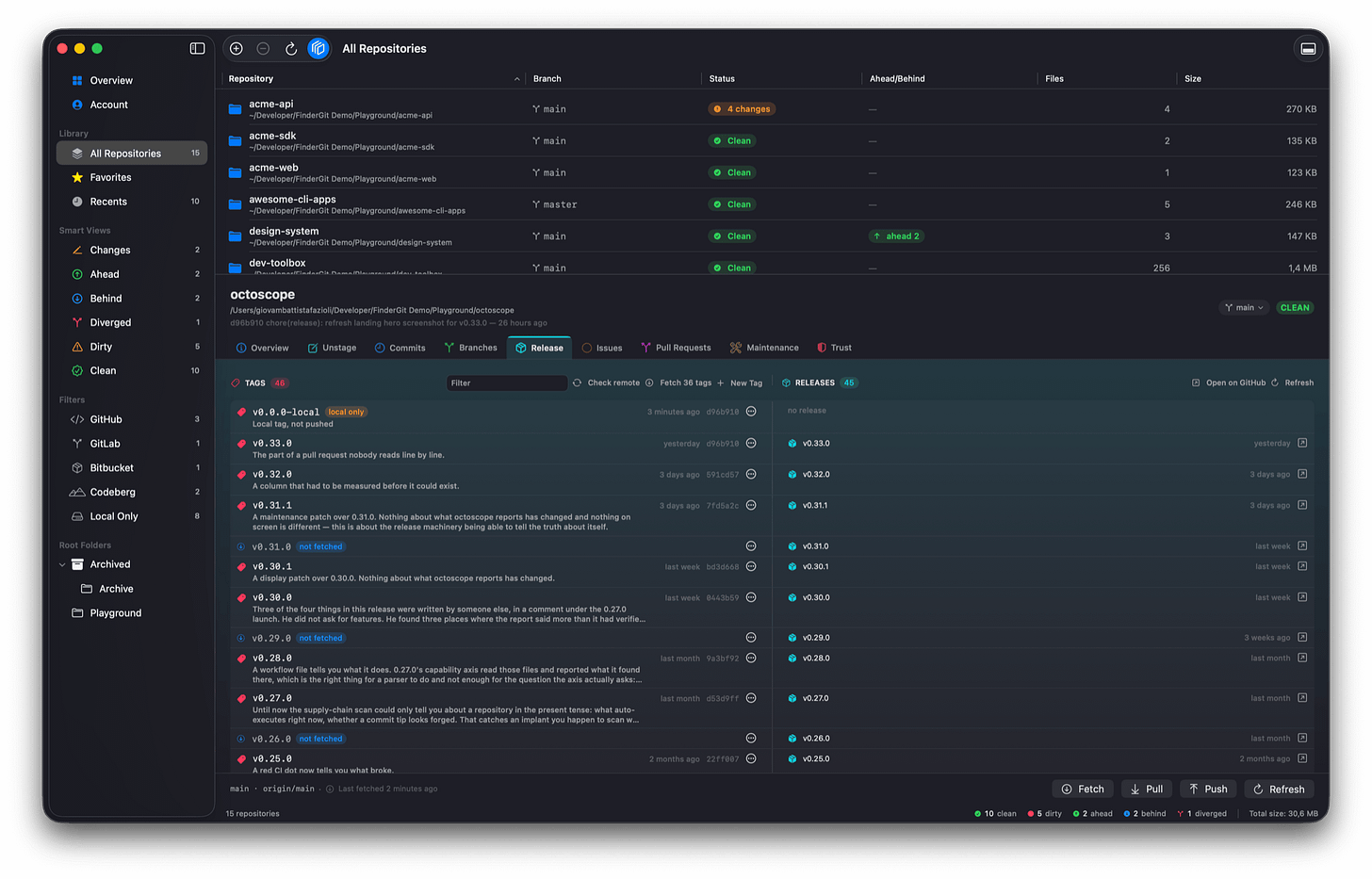Click the bottom bar Refresh button
The image size is (1372, 879).
[x=1279, y=789]
